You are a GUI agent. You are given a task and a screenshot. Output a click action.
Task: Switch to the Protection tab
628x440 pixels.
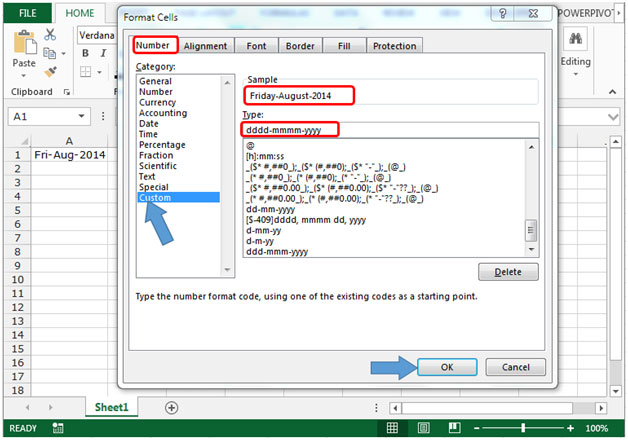pos(395,46)
